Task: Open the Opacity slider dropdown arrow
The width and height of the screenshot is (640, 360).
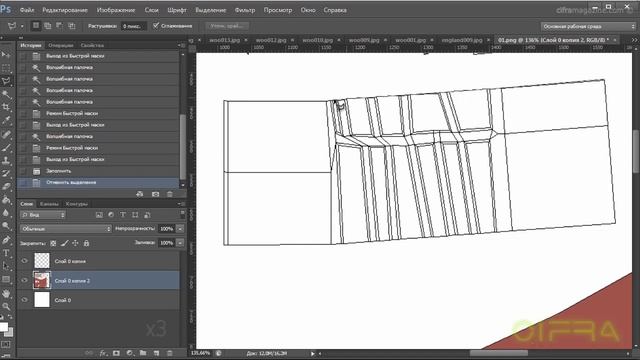Action: [180, 229]
